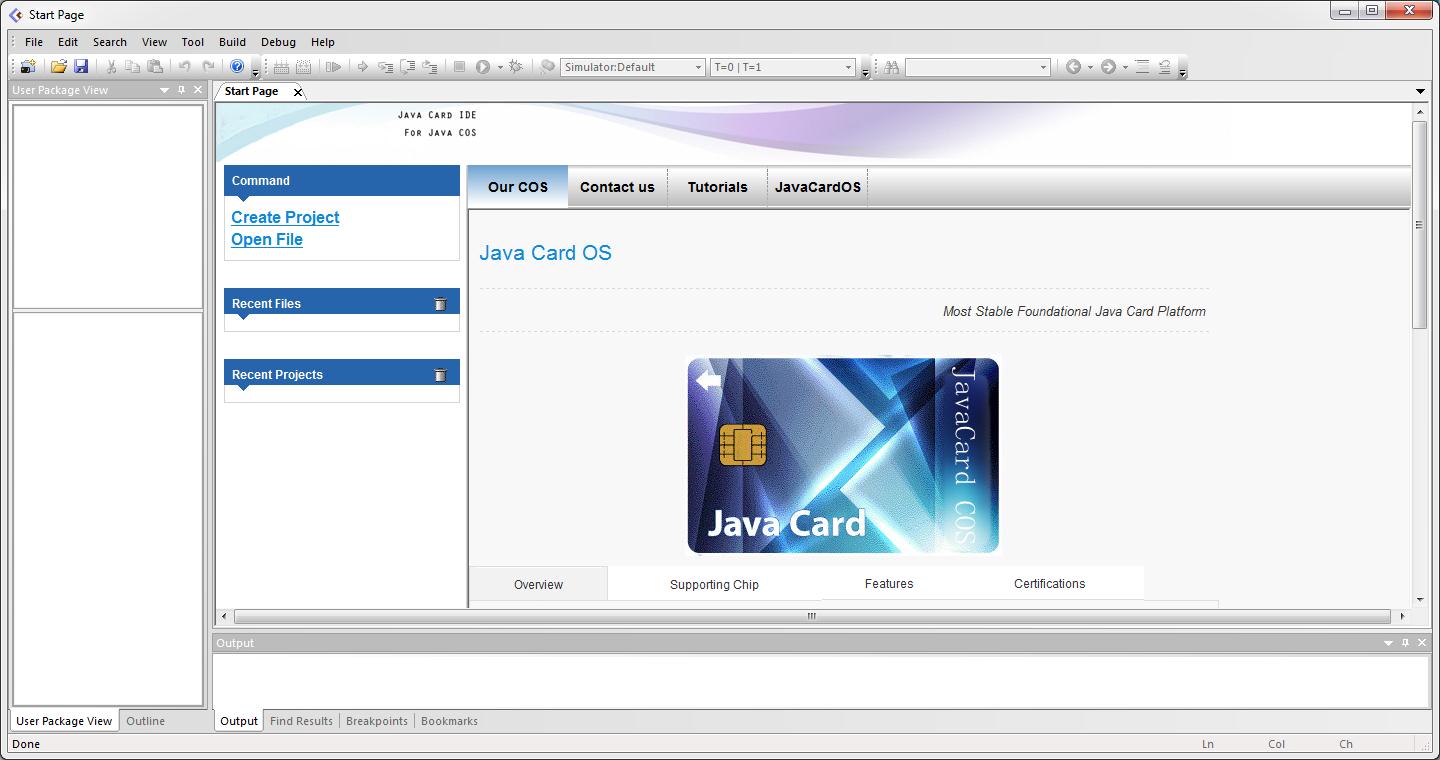Open the Tool menu
This screenshot has width=1440, height=760.
(193, 42)
